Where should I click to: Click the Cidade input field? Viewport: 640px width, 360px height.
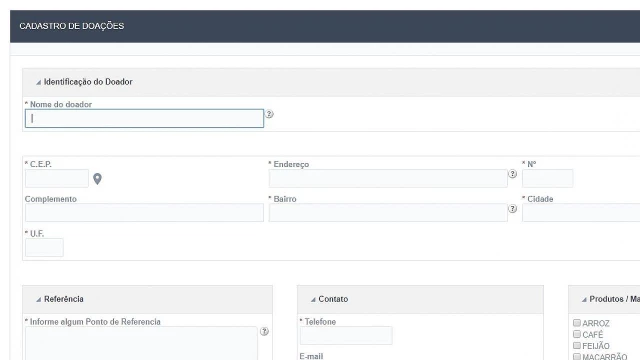[581, 213]
